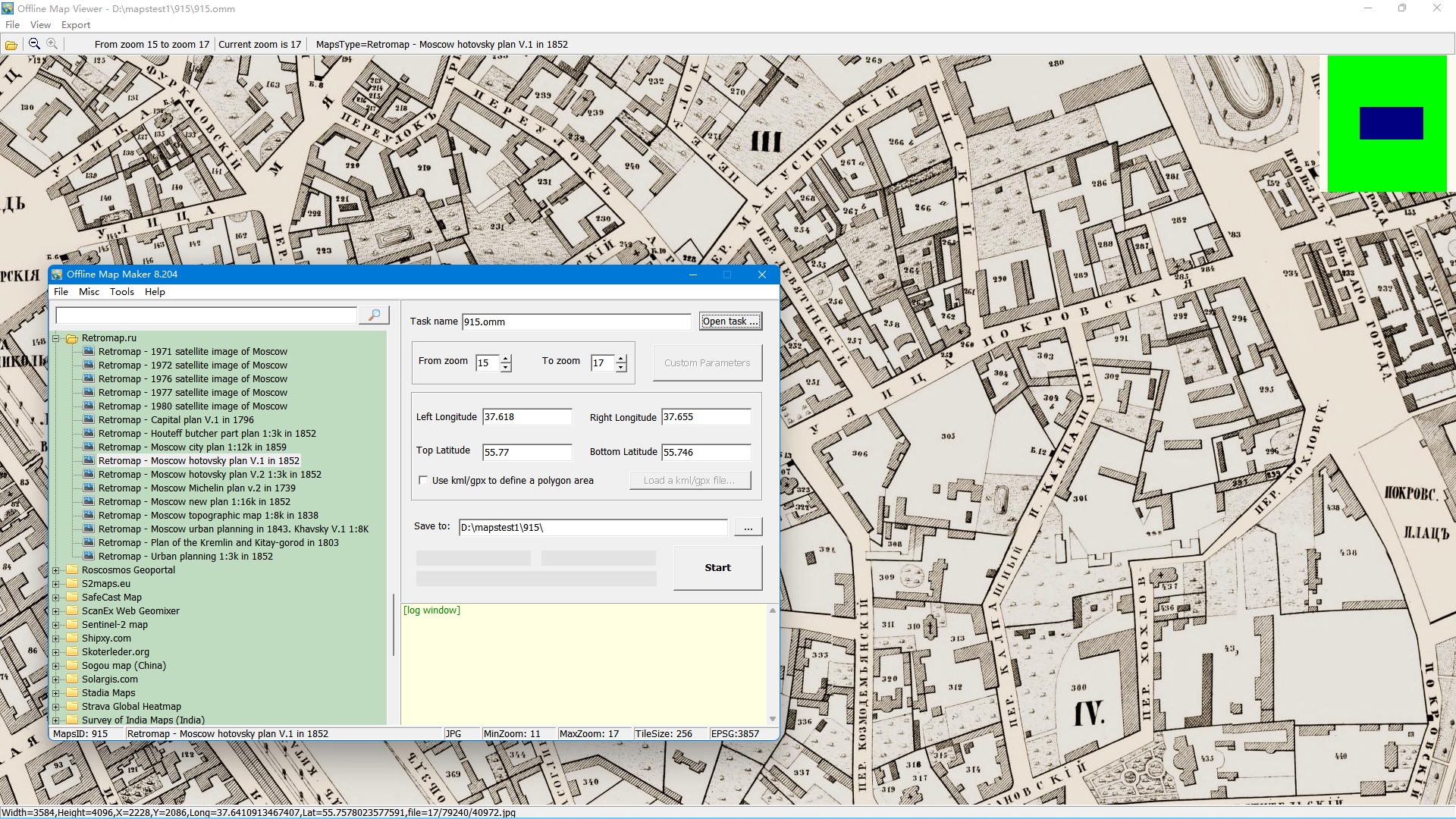The height and width of the screenshot is (819, 1456).
Task: Expand the SafeCast Map node
Action: (x=55, y=598)
